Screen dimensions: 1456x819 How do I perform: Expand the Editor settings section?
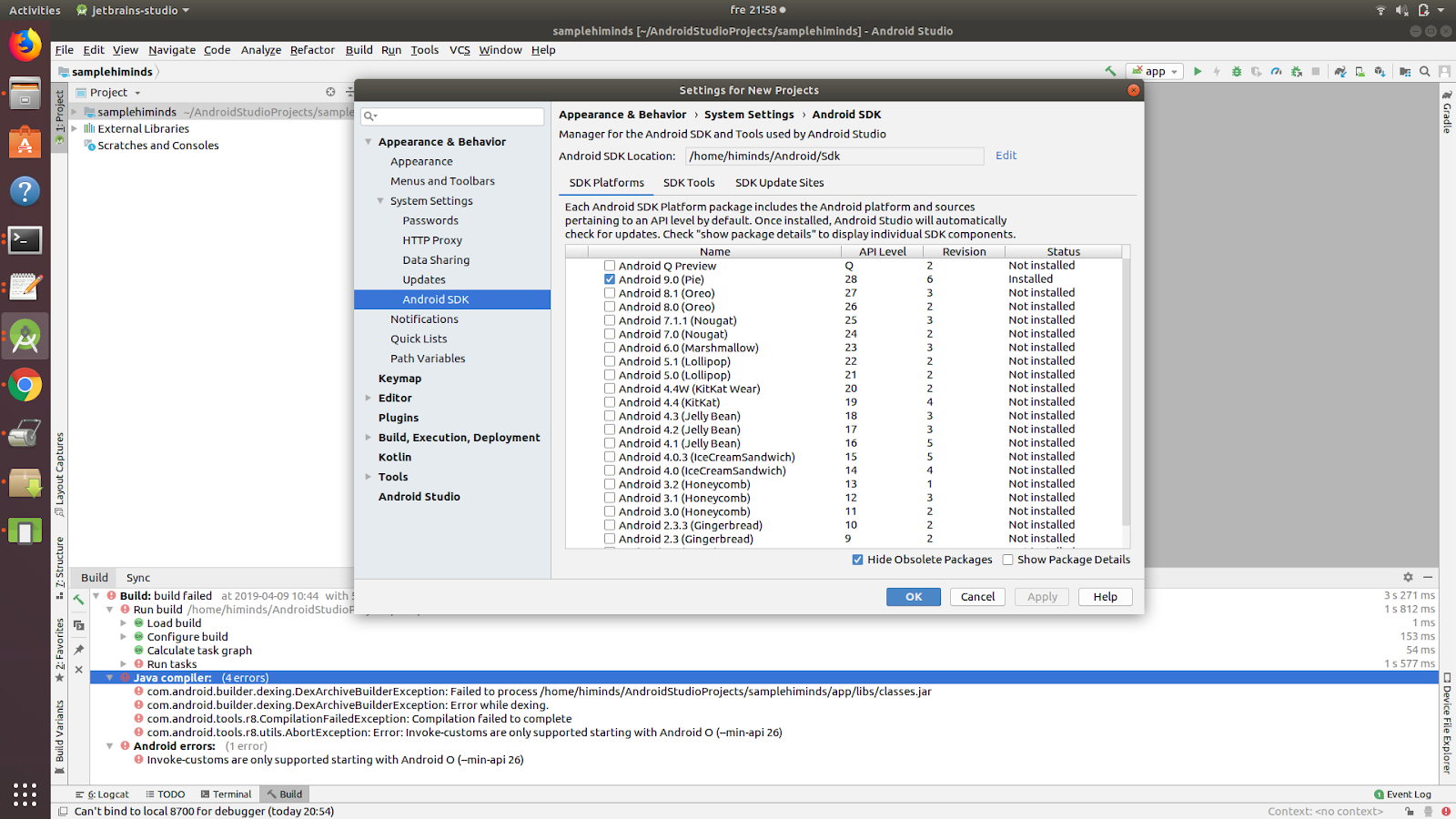pos(369,398)
